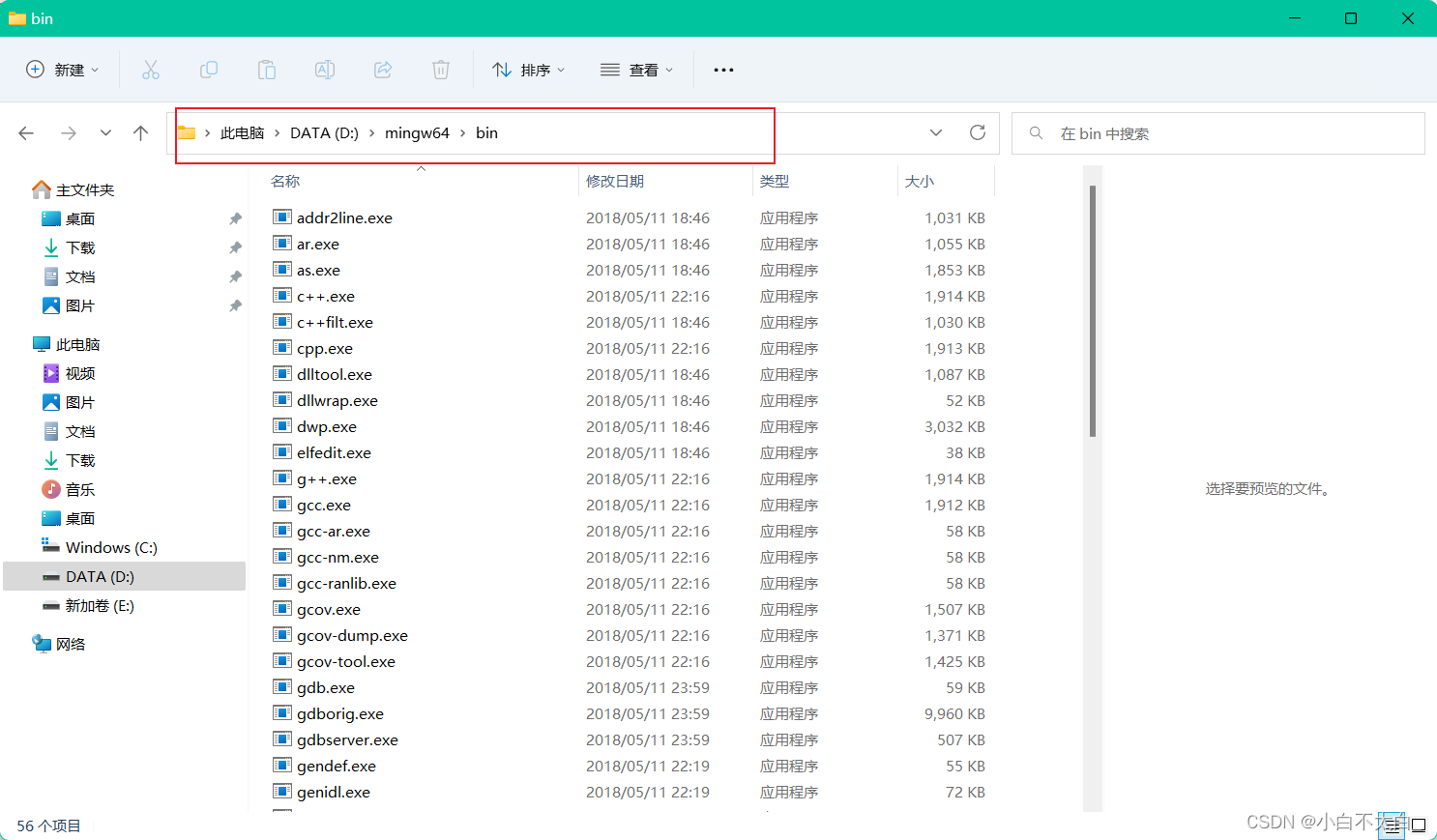Select gcc-ranlib.exe file
Screen dimensions: 1437x840
coord(346,583)
